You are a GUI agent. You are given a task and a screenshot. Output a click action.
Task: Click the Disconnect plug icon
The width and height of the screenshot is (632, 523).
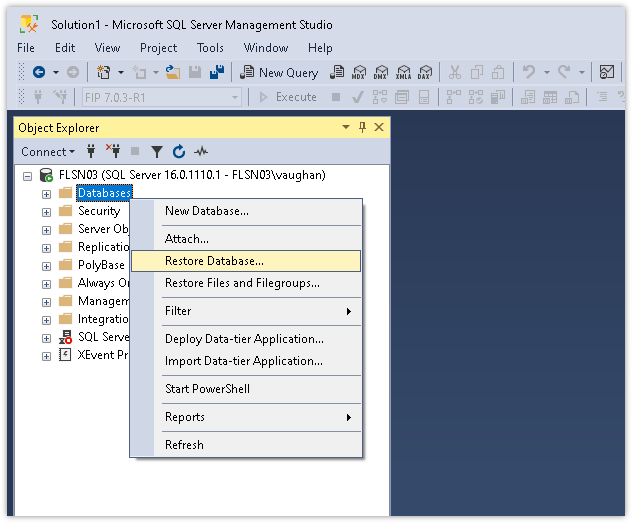coord(113,151)
